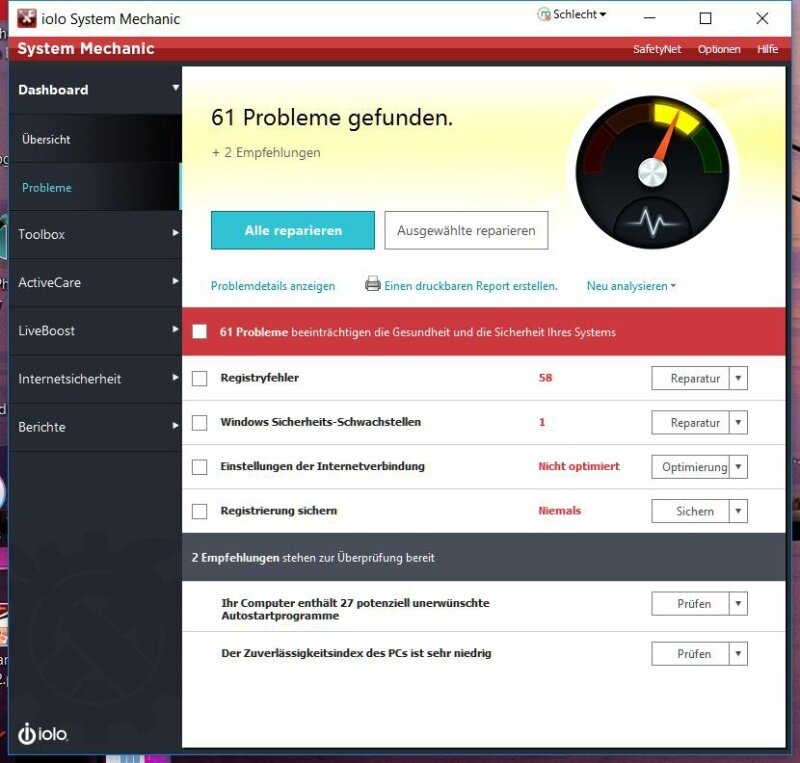Click the 2 Empfehlungen section header
Image resolution: width=800 pixels, height=763 pixels.
[x=484, y=557]
